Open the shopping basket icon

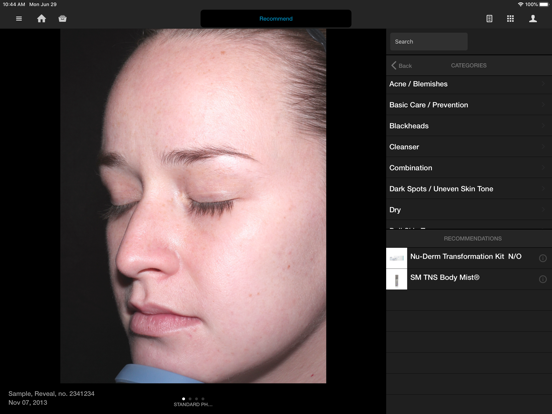[x=62, y=19]
